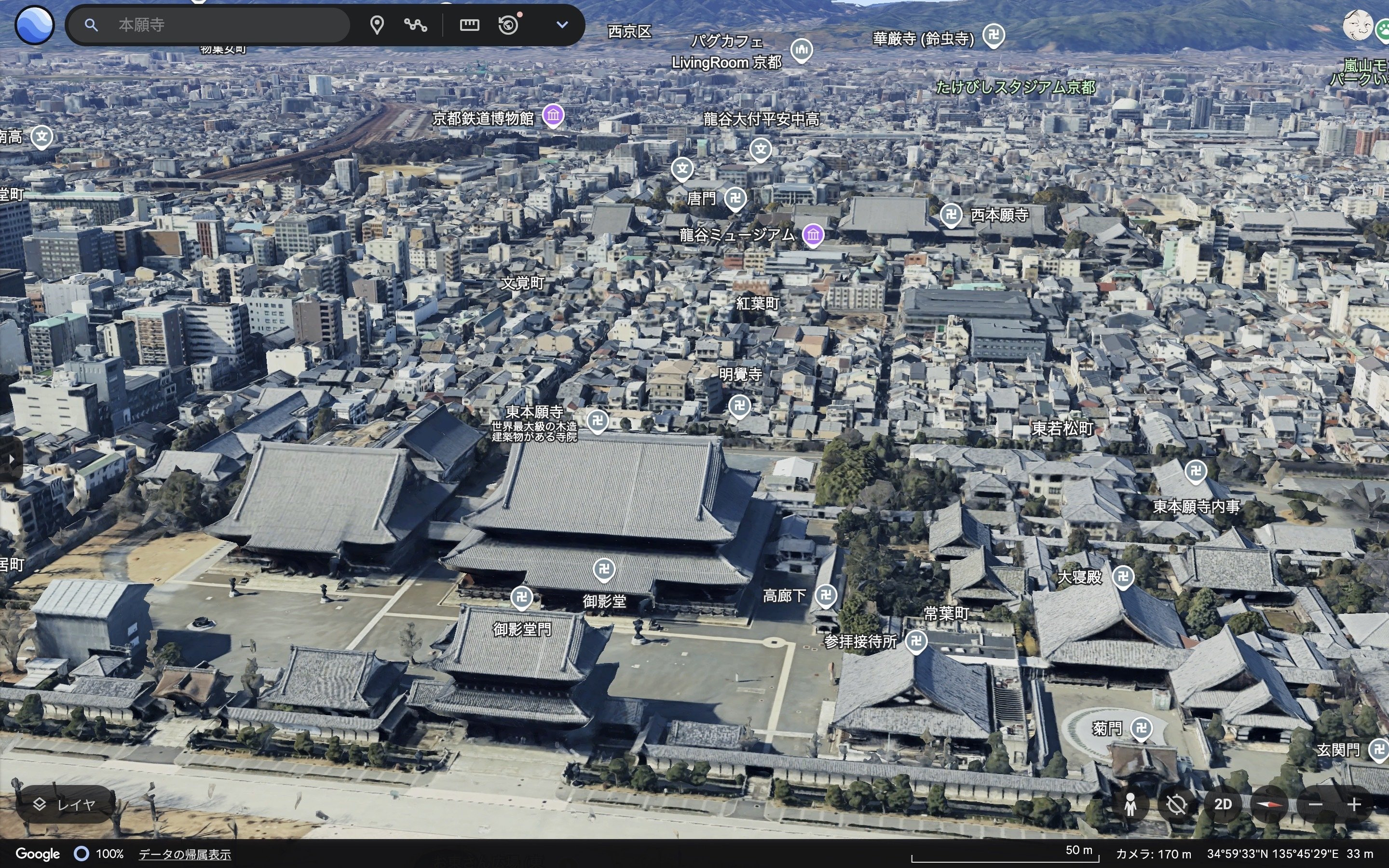
Task: Select the 華厳寺 (鈴虫寺) temple marker
Action: pyautogui.click(x=994, y=36)
